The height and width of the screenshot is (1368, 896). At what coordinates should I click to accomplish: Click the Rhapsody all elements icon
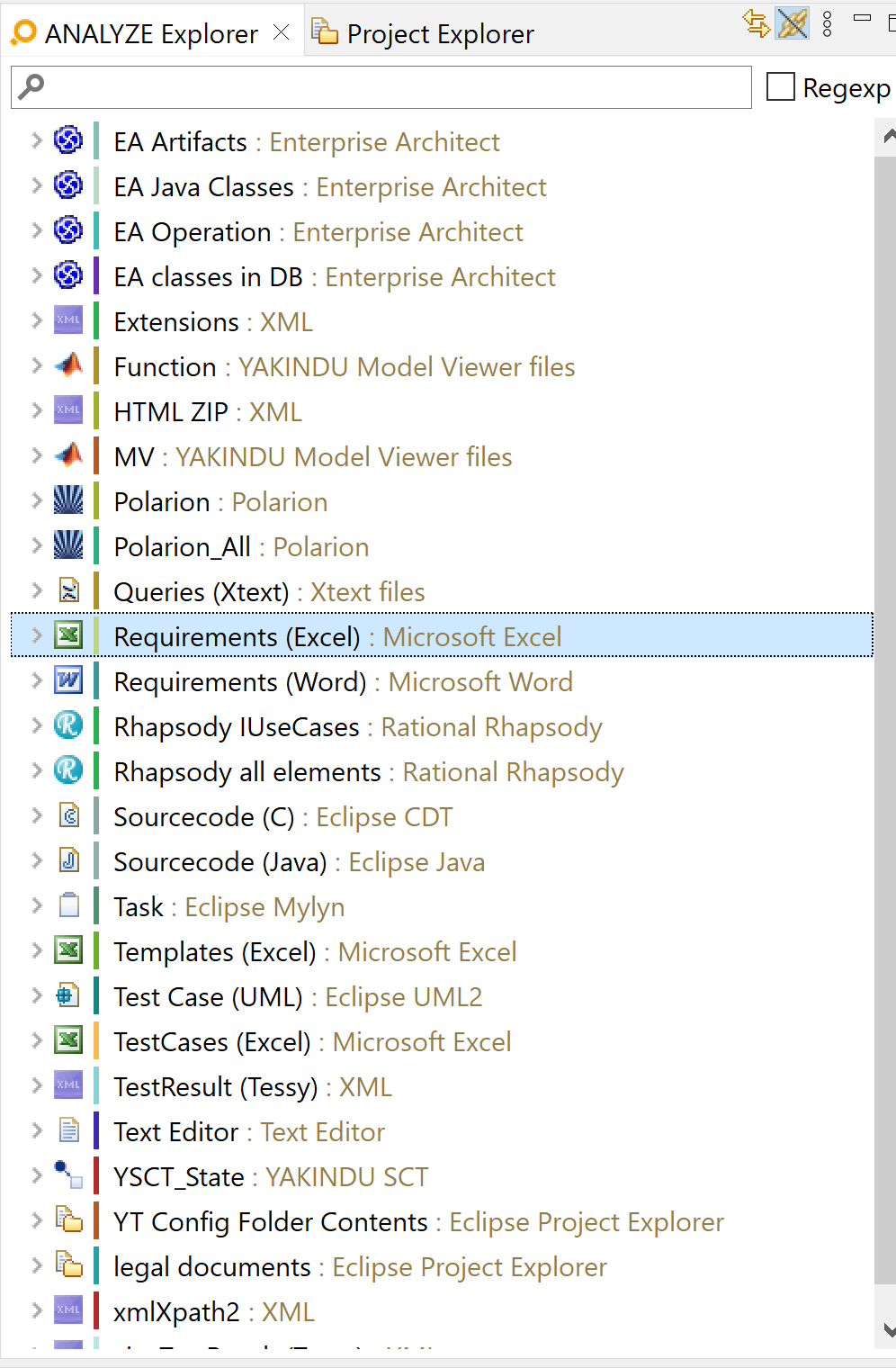coord(68,770)
